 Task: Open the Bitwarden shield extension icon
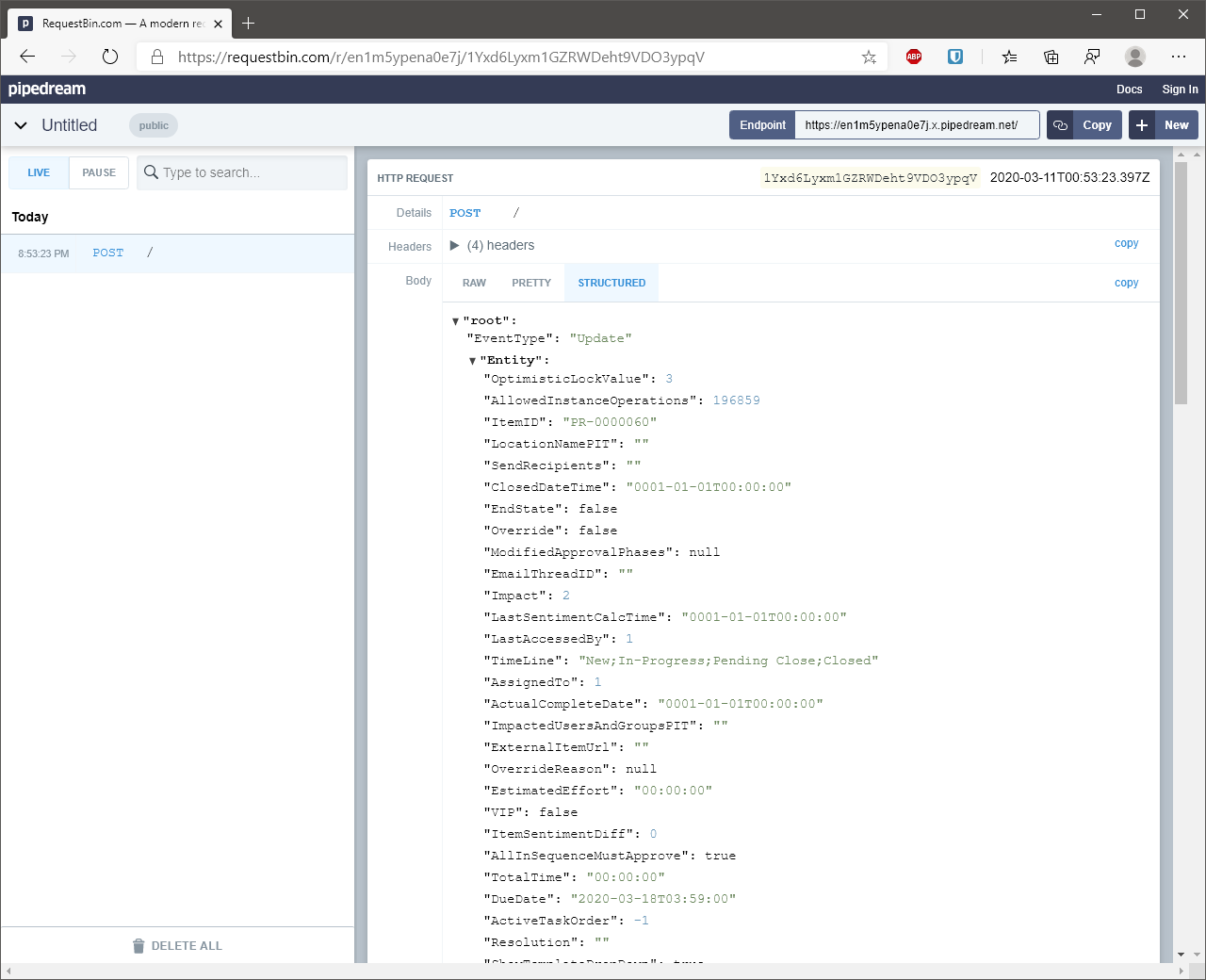coord(955,57)
